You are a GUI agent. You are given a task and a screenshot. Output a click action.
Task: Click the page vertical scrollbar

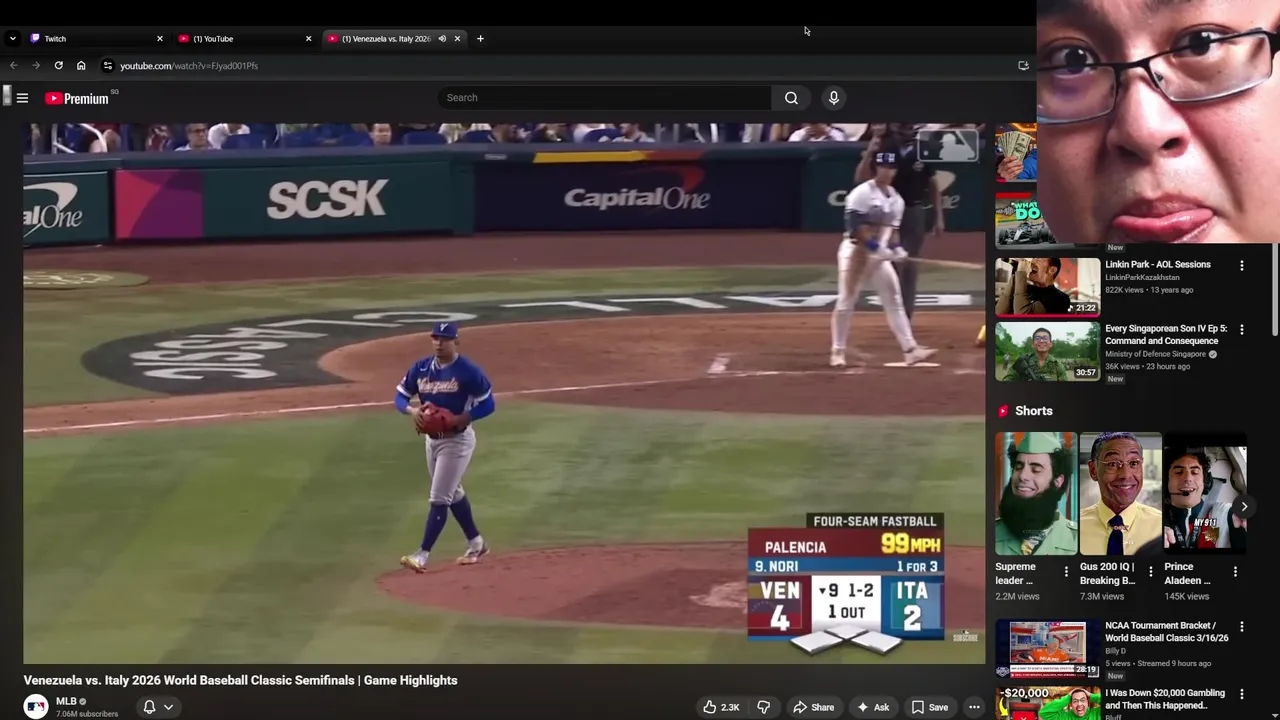(x=1274, y=290)
